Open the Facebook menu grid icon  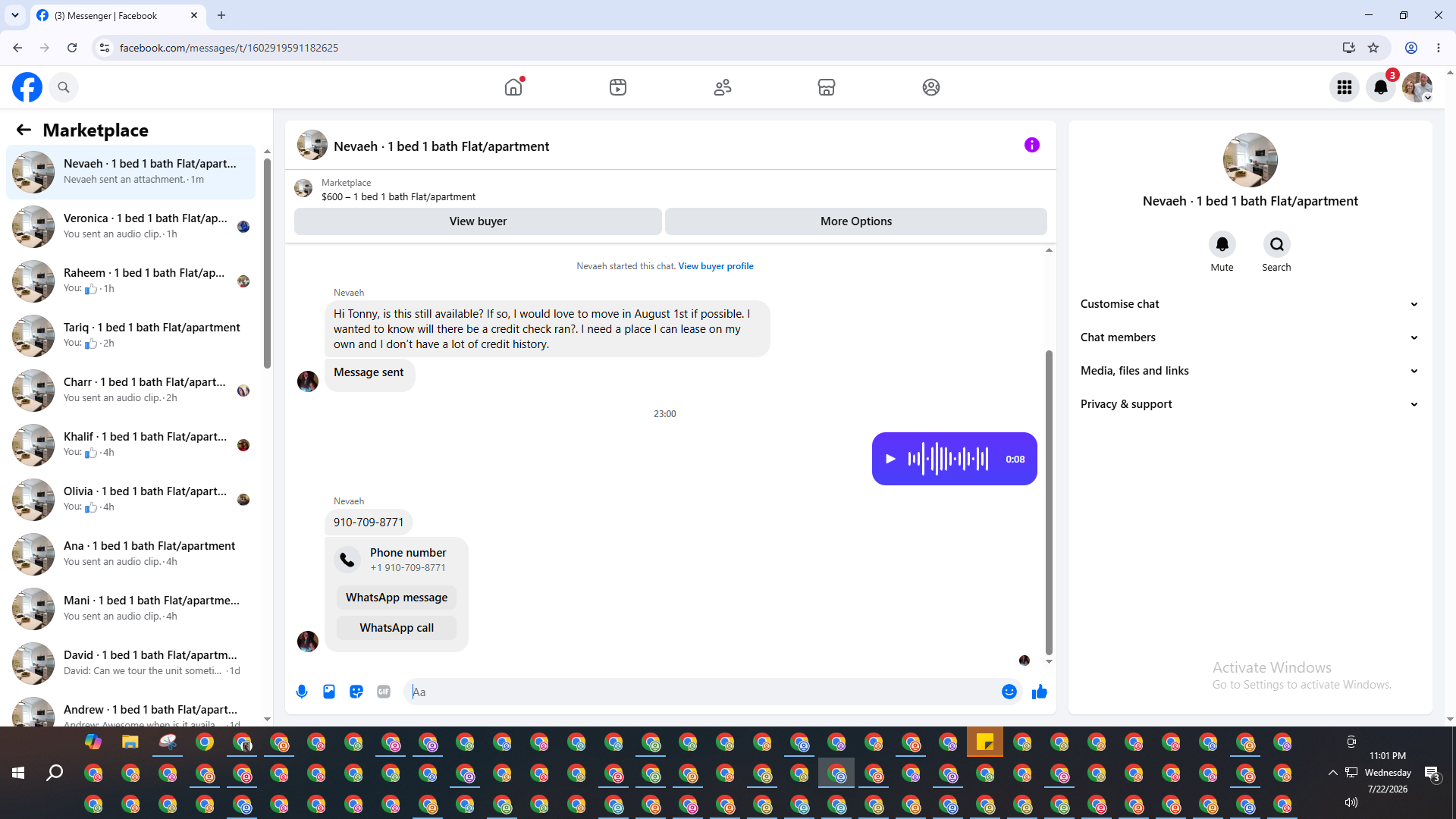click(1345, 87)
